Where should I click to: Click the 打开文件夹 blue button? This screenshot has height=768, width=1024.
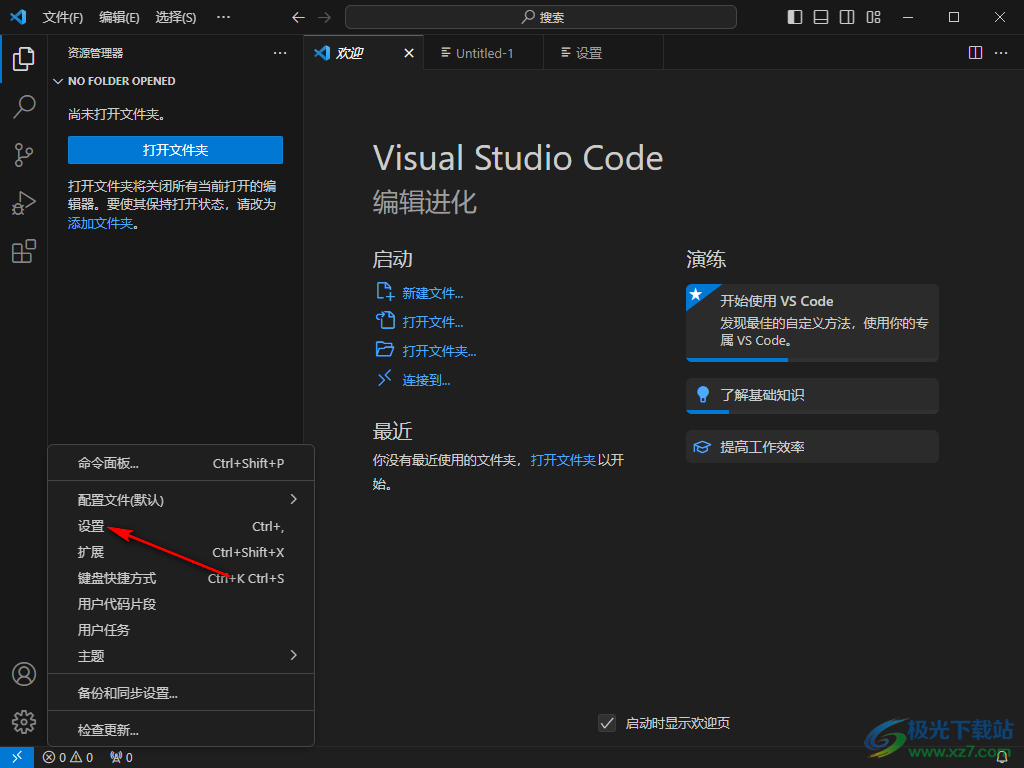175,150
